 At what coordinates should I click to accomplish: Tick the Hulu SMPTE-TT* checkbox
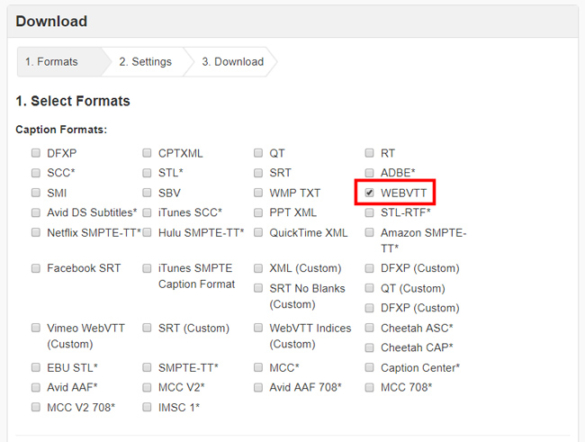tap(147, 232)
